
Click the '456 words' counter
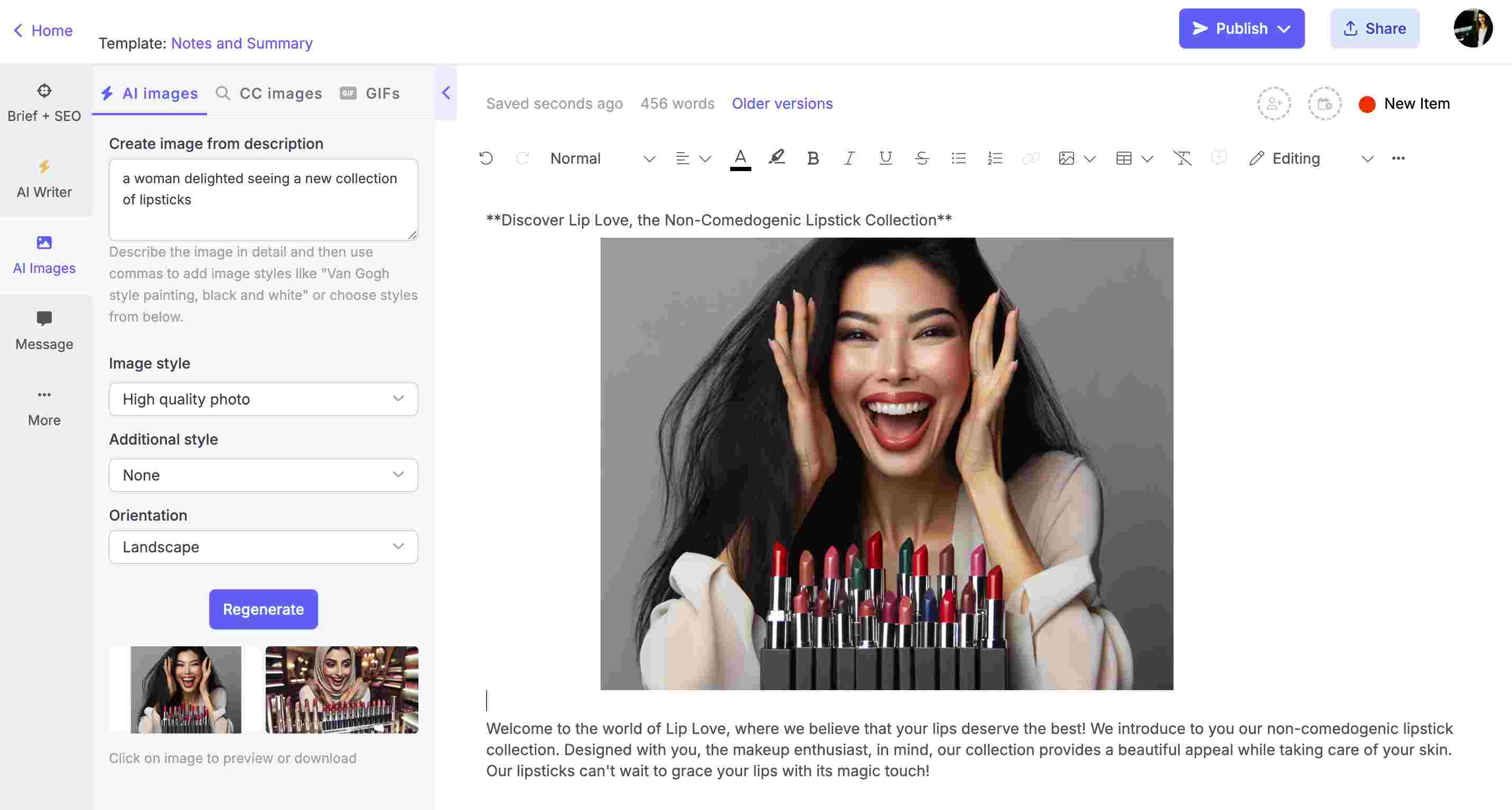click(x=677, y=103)
